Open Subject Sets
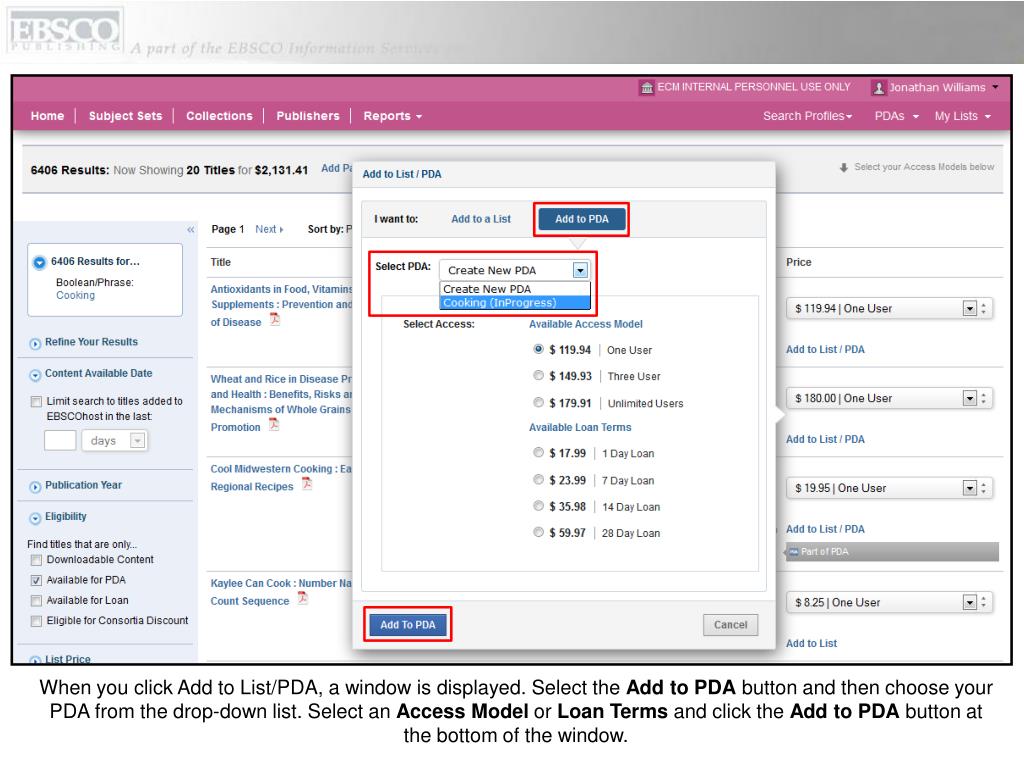The image size is (1024, 768). click(x=125, y=116)
